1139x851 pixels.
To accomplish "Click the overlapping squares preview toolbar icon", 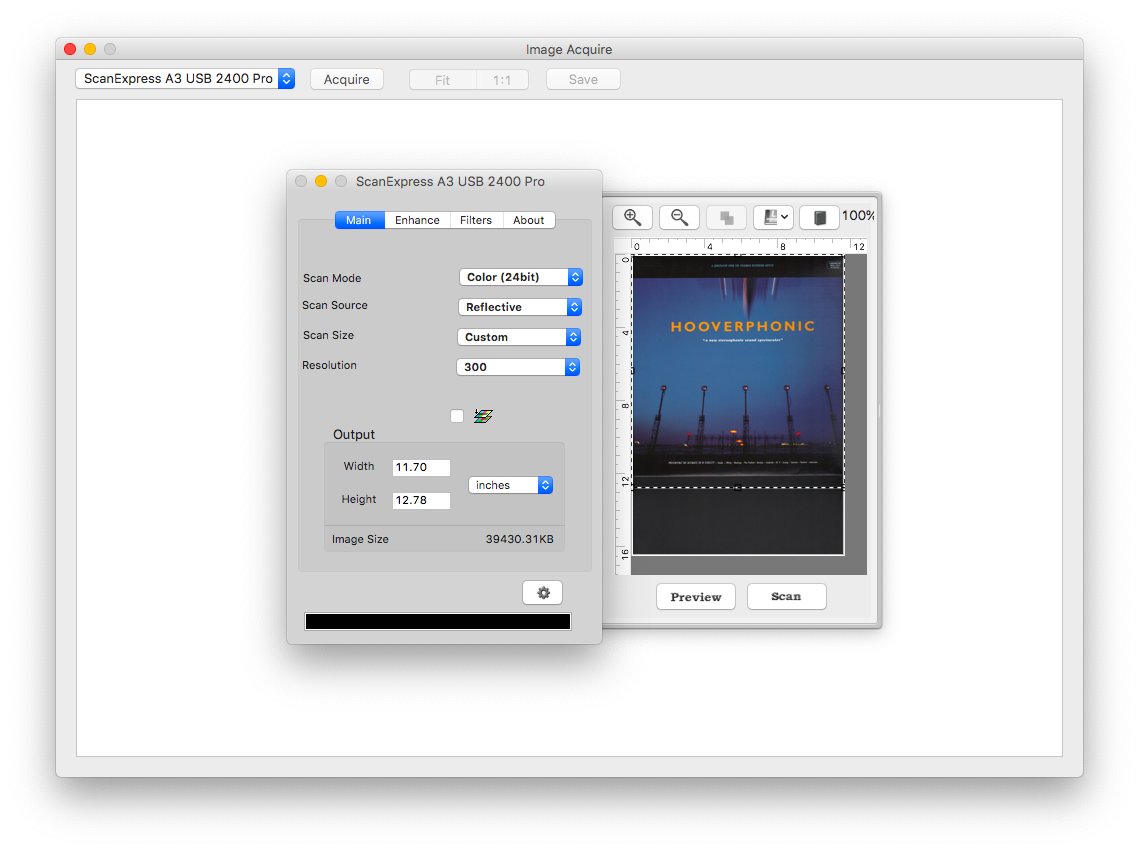I will (x=726, y=217).
